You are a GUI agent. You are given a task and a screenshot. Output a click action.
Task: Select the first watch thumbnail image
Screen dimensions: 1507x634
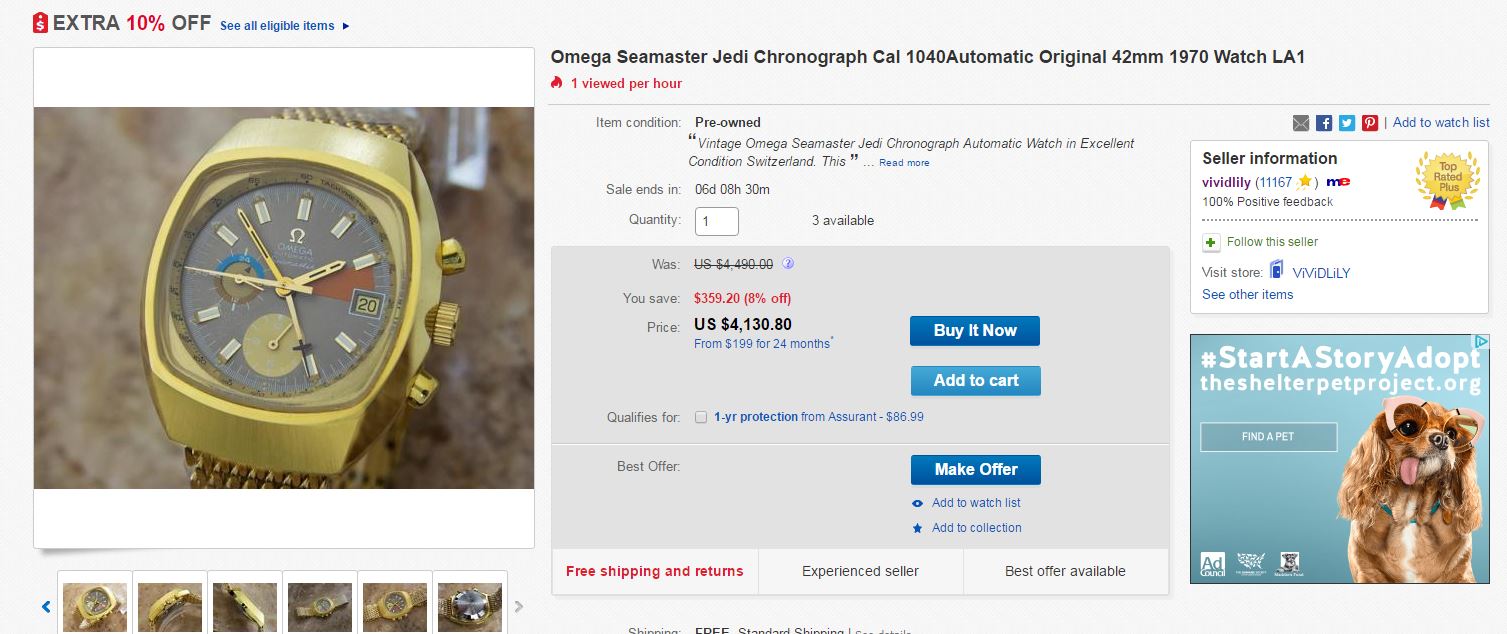[95, 605]
